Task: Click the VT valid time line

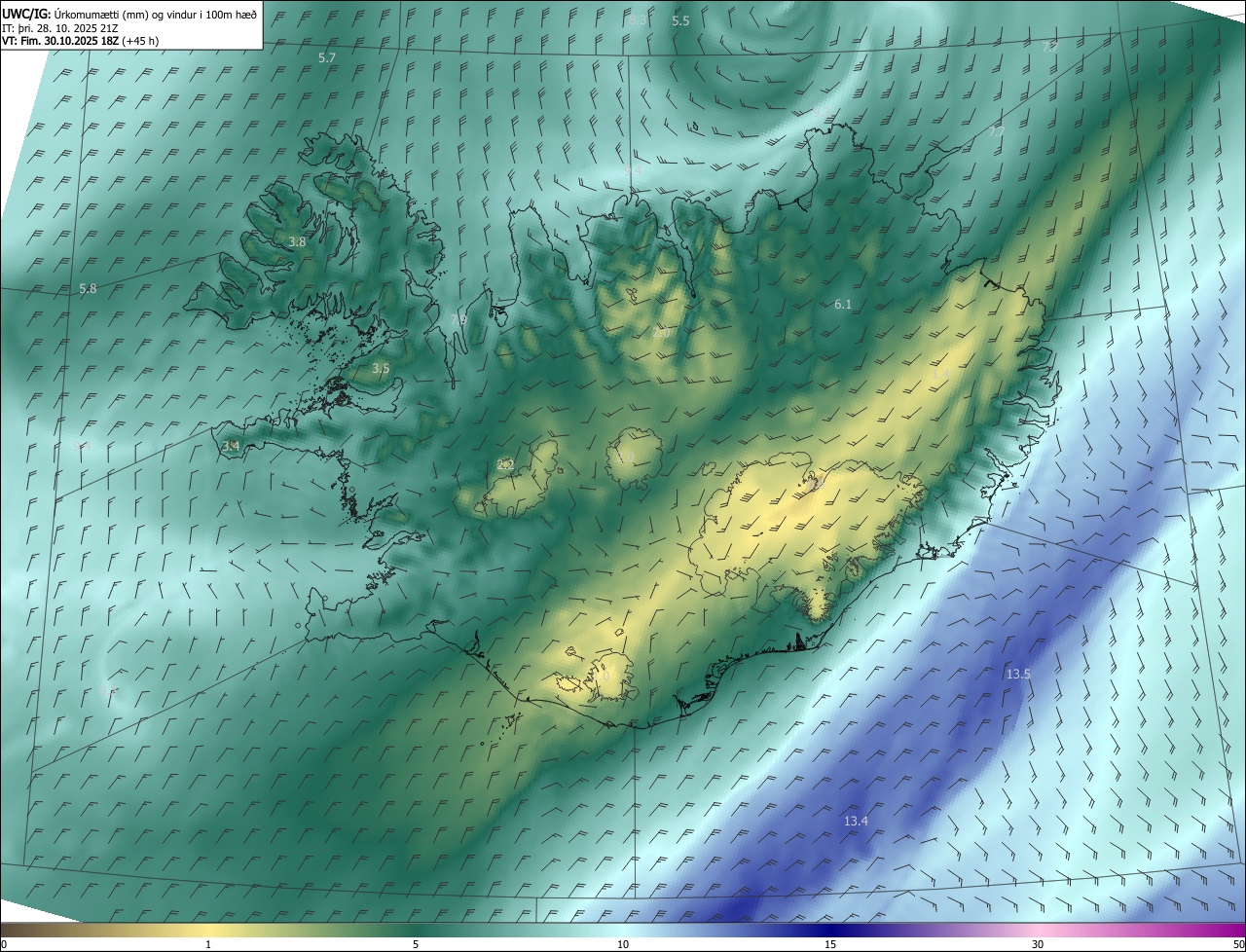Action: pos(81,41)
